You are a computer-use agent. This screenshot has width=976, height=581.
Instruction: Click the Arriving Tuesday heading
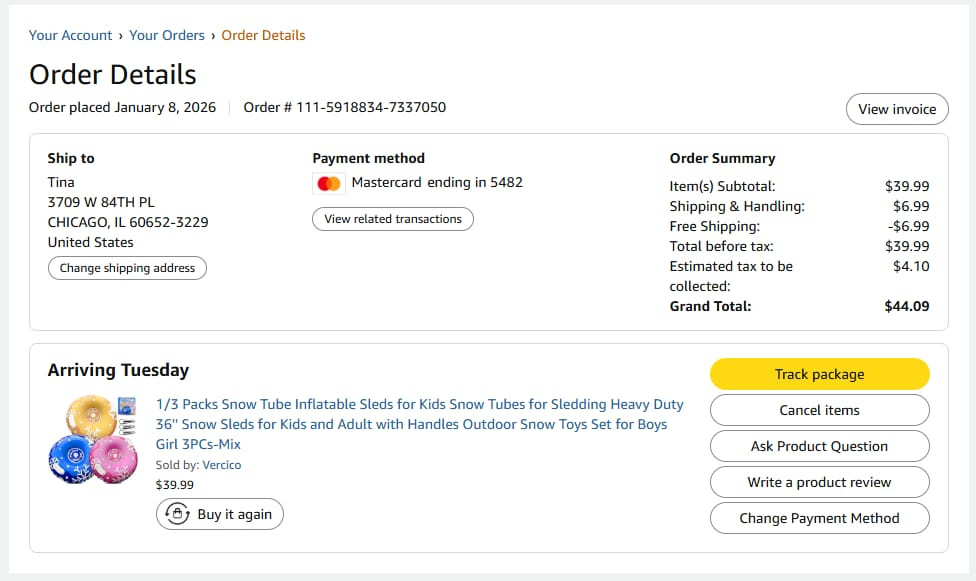click(x=118, y=370)
